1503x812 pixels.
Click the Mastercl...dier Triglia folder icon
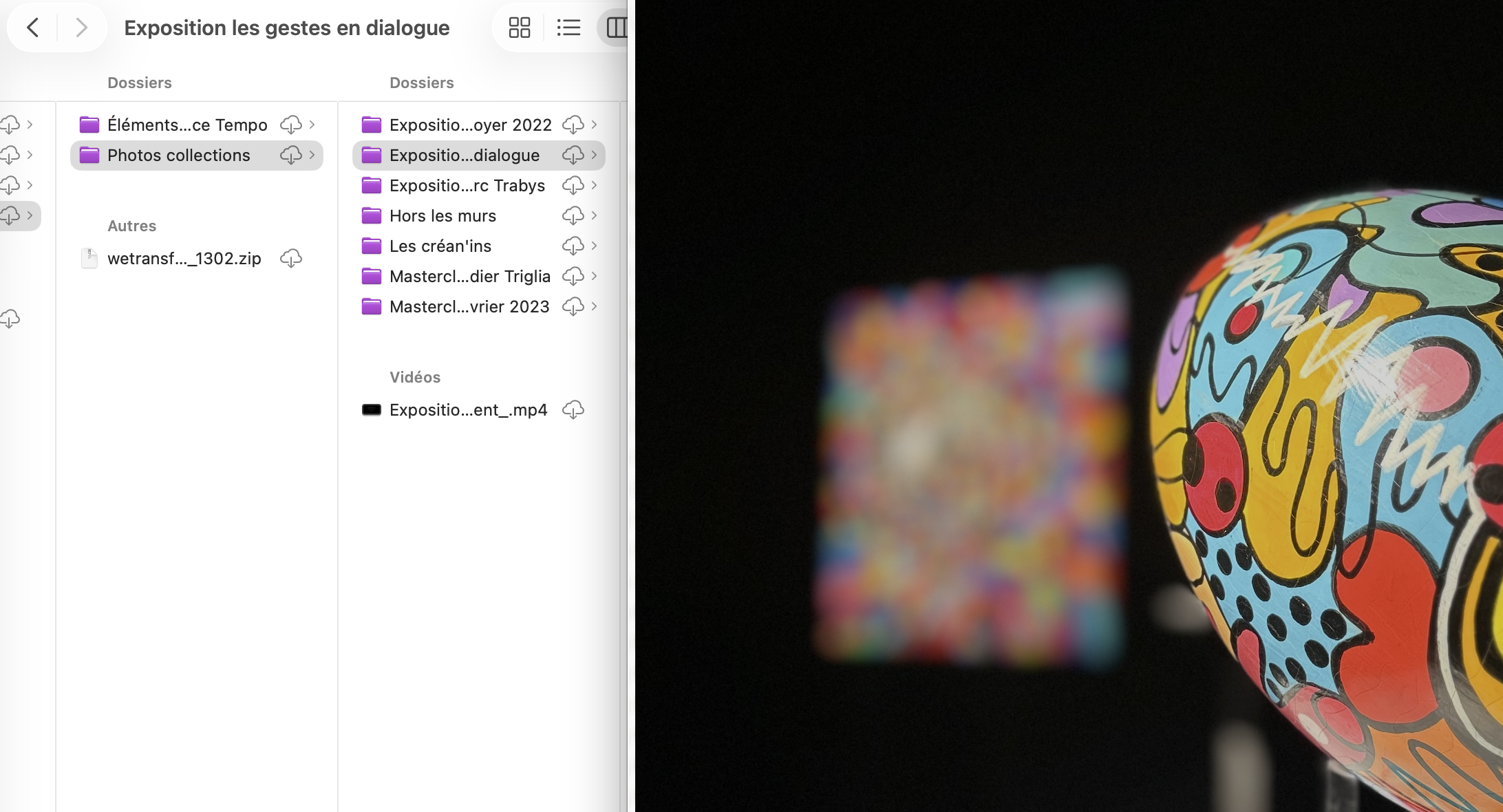tap(372, 276)
